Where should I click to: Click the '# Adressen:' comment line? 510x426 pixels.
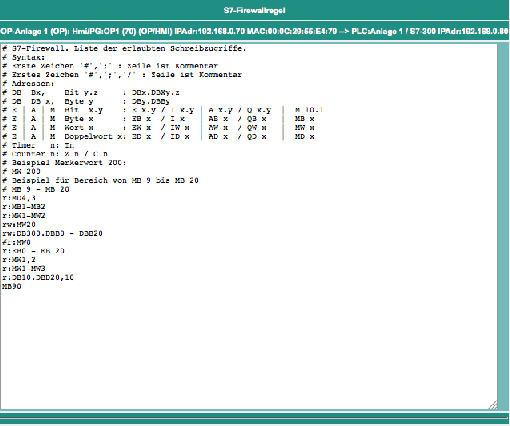pyautogui.click(x=28, y=83)
